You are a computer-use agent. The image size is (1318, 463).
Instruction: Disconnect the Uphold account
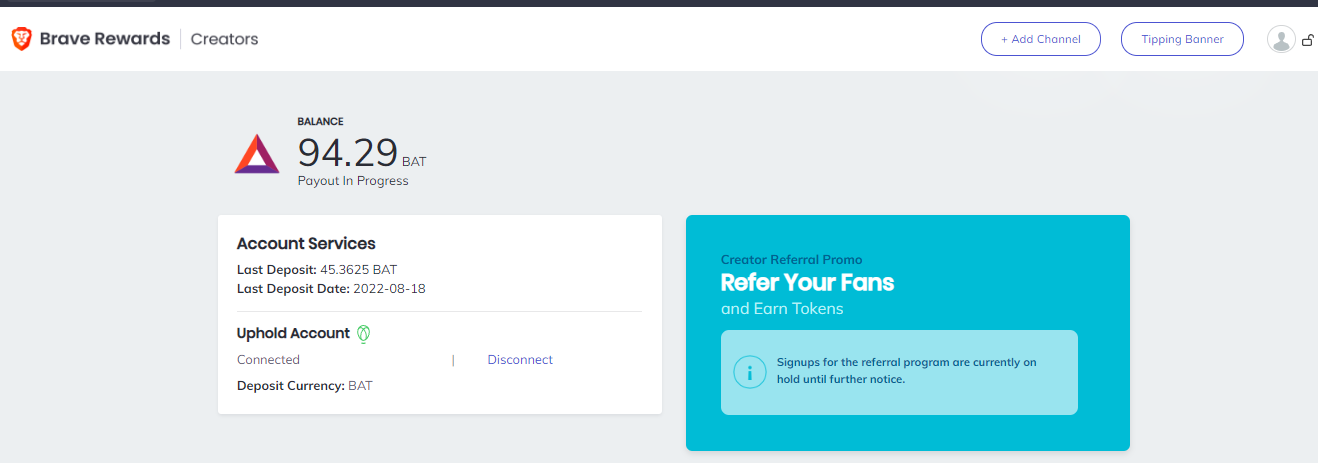pos(520,360)
